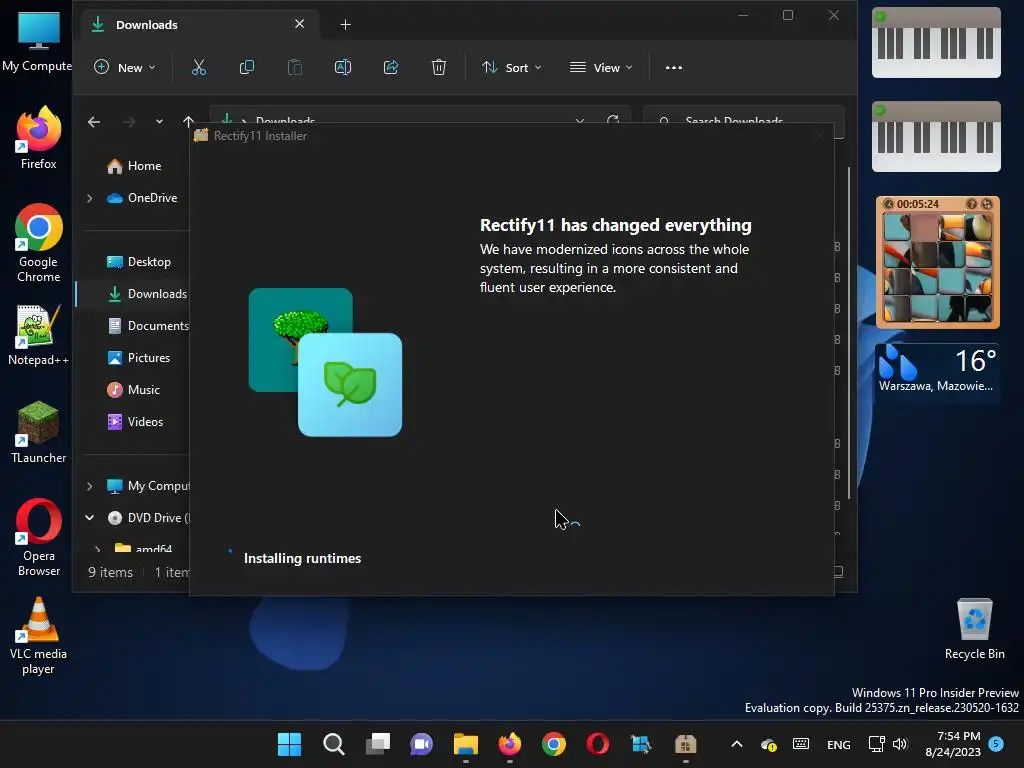
Task: Open Chrome from the taskbar
Action: pos(554,744)
